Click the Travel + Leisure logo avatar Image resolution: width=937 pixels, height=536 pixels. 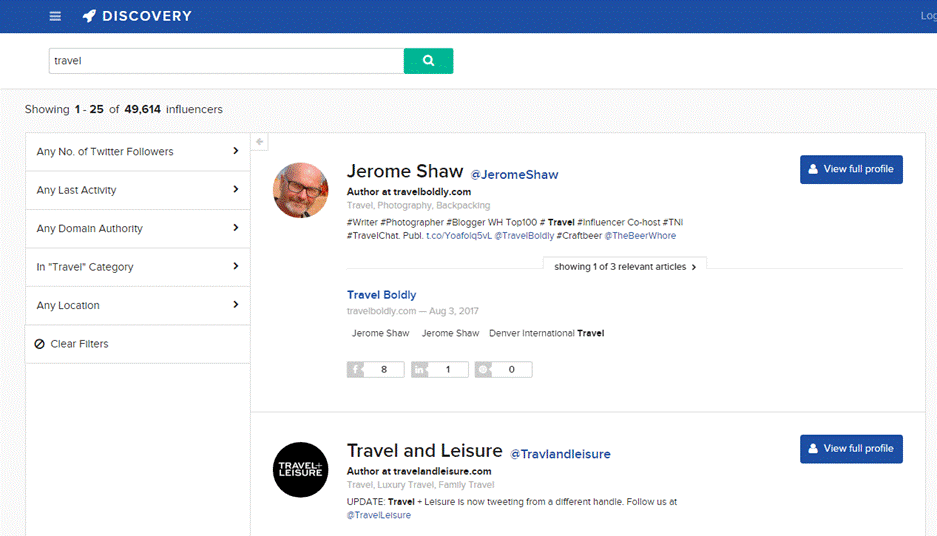click(300, 469)
